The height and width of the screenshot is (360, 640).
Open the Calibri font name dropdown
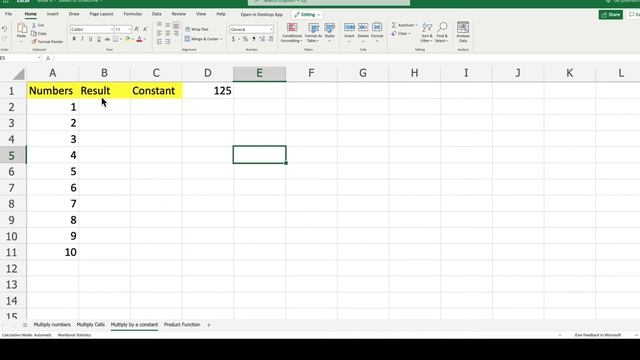tap(111, 29)
